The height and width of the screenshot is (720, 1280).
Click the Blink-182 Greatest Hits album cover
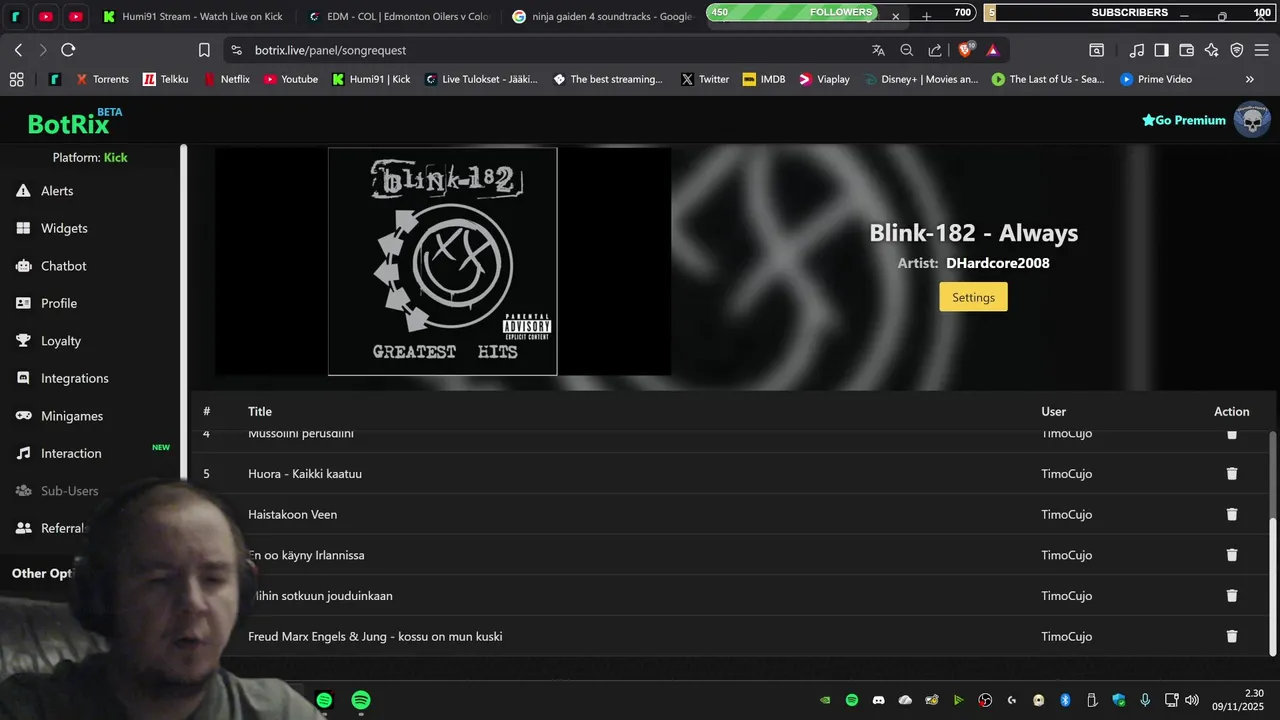pyautogui.click(x=442, y=262)
